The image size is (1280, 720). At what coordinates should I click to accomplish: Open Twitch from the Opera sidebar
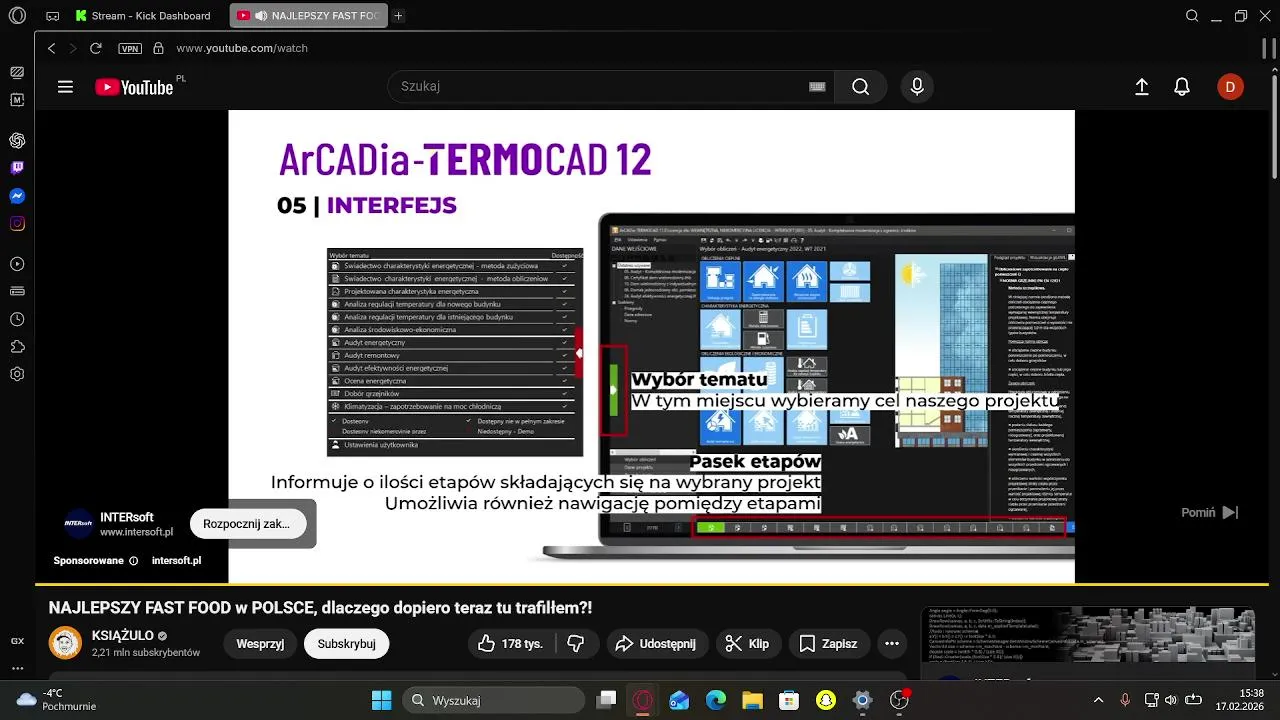click(x=17, y=168)
